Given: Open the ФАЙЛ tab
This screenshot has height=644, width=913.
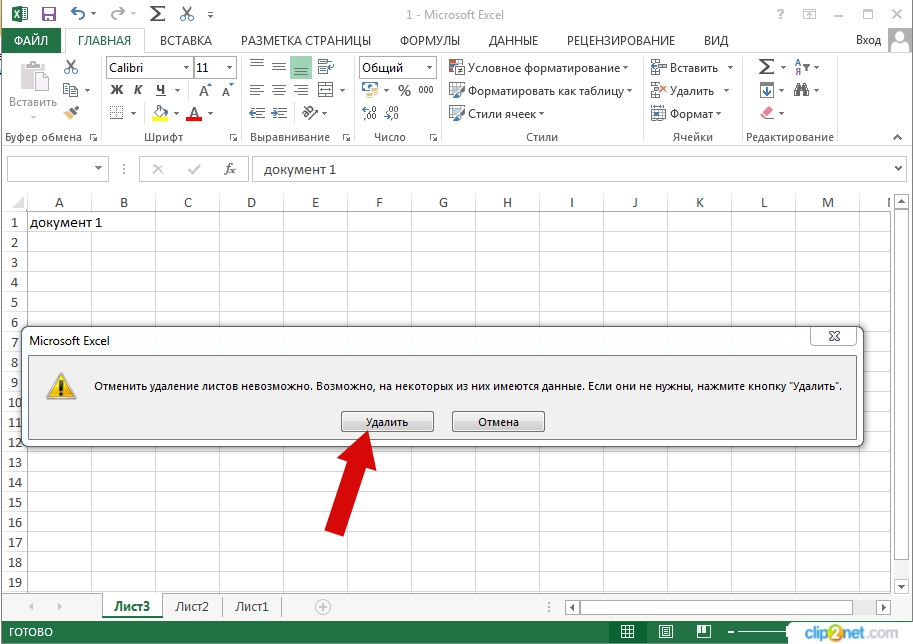Looking at the screenshot, I should [31, 40].
